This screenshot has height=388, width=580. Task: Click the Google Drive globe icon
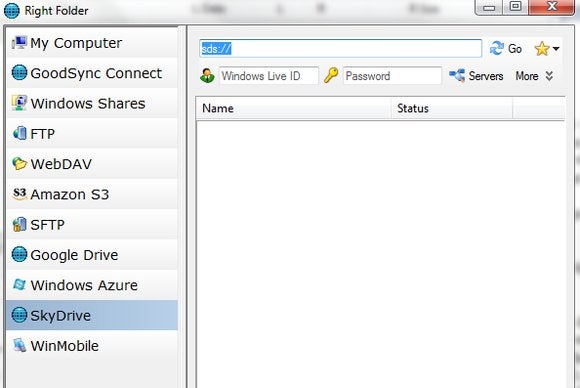click(19, 254)
